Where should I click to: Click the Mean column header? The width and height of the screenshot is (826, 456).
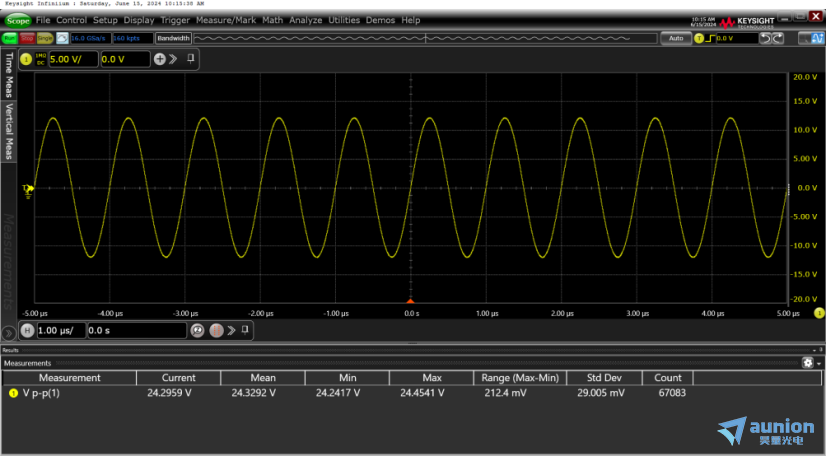click(263, 378)
